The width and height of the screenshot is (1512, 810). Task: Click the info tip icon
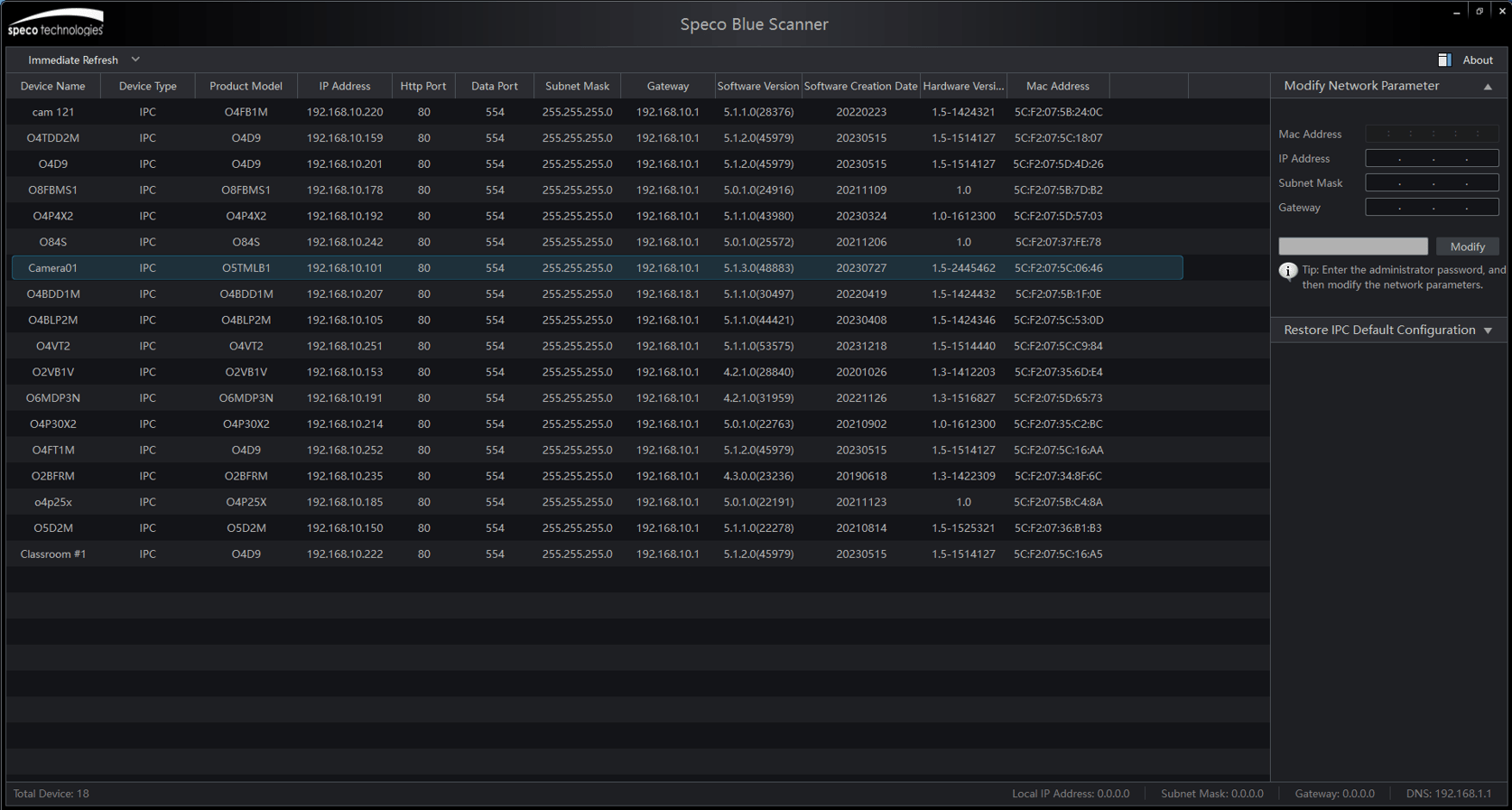pos(1288,271)
